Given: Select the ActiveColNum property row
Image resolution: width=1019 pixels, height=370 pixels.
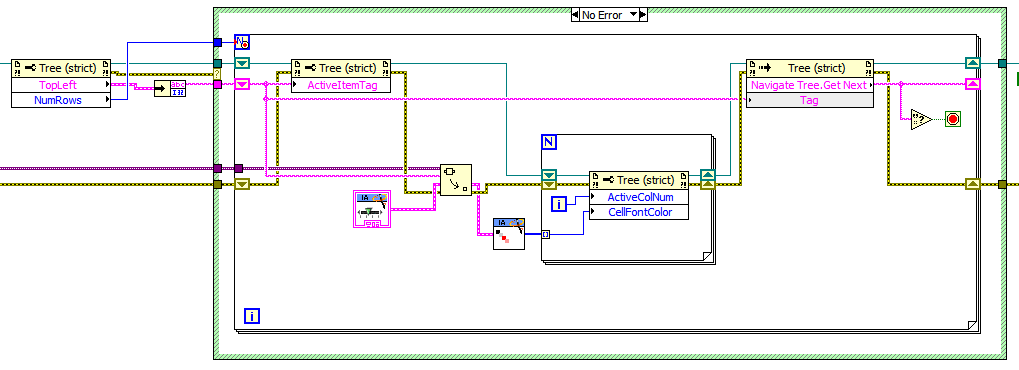Looking at the screenshot, I should click(x=639, y=197).
